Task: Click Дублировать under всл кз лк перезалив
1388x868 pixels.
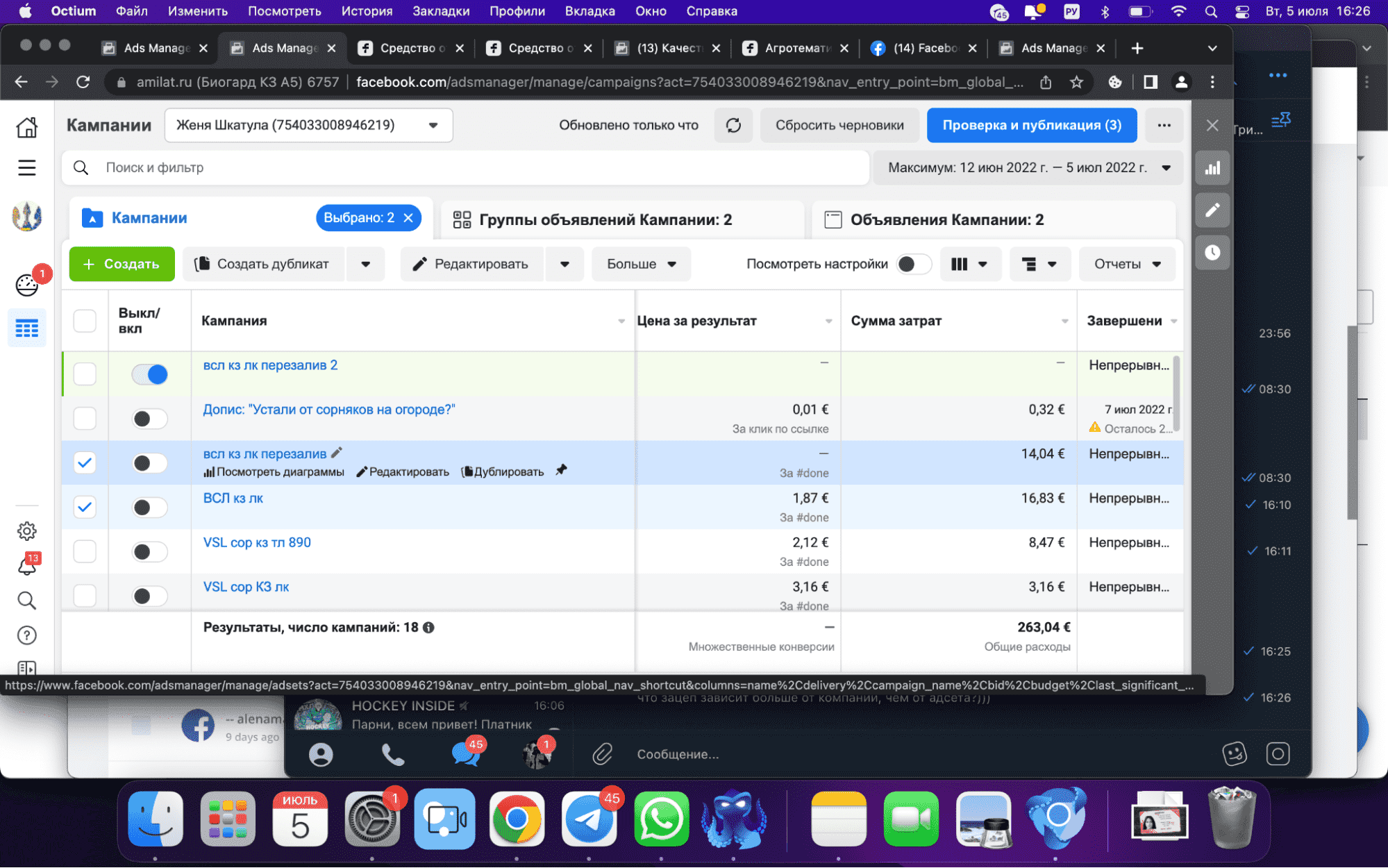Action: tap(503, 472)
